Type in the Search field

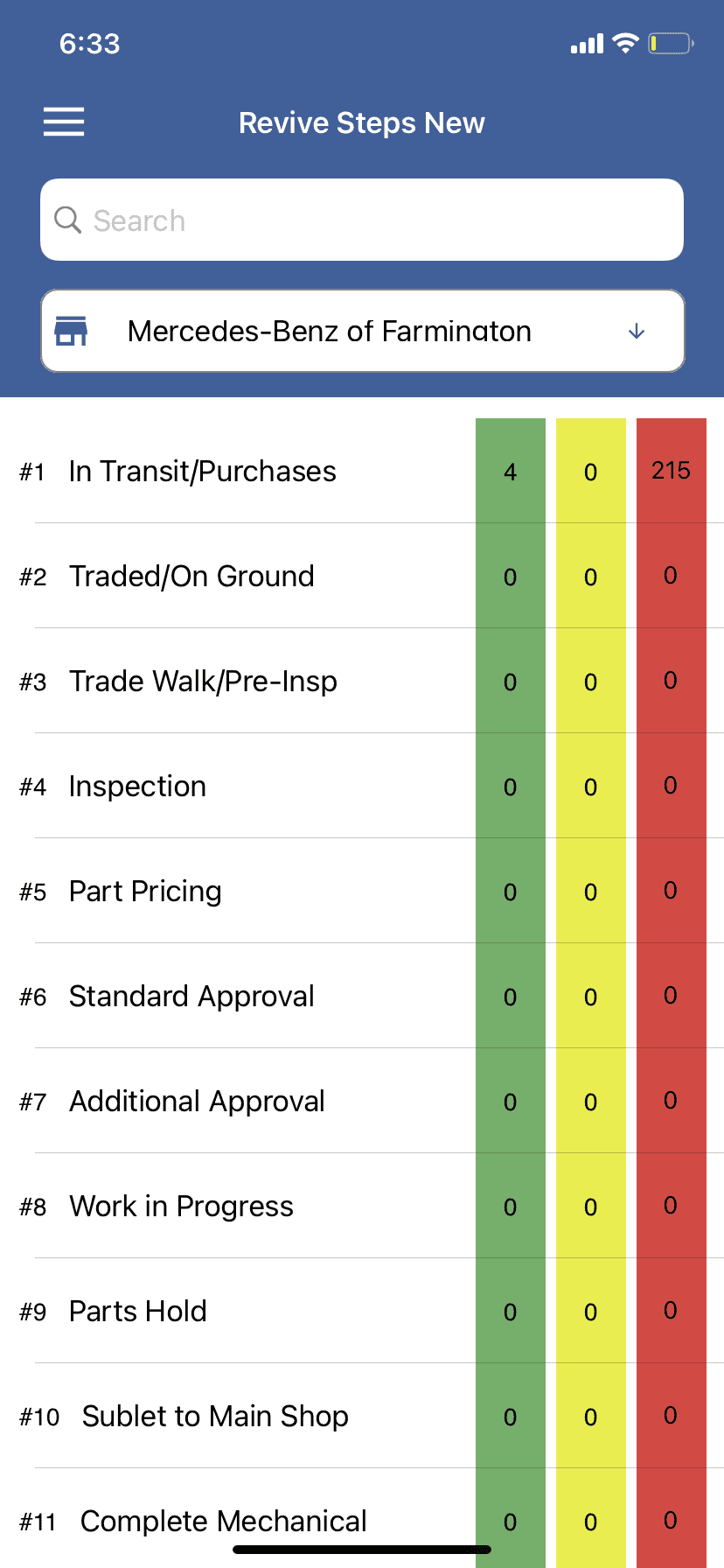[376, 220]
